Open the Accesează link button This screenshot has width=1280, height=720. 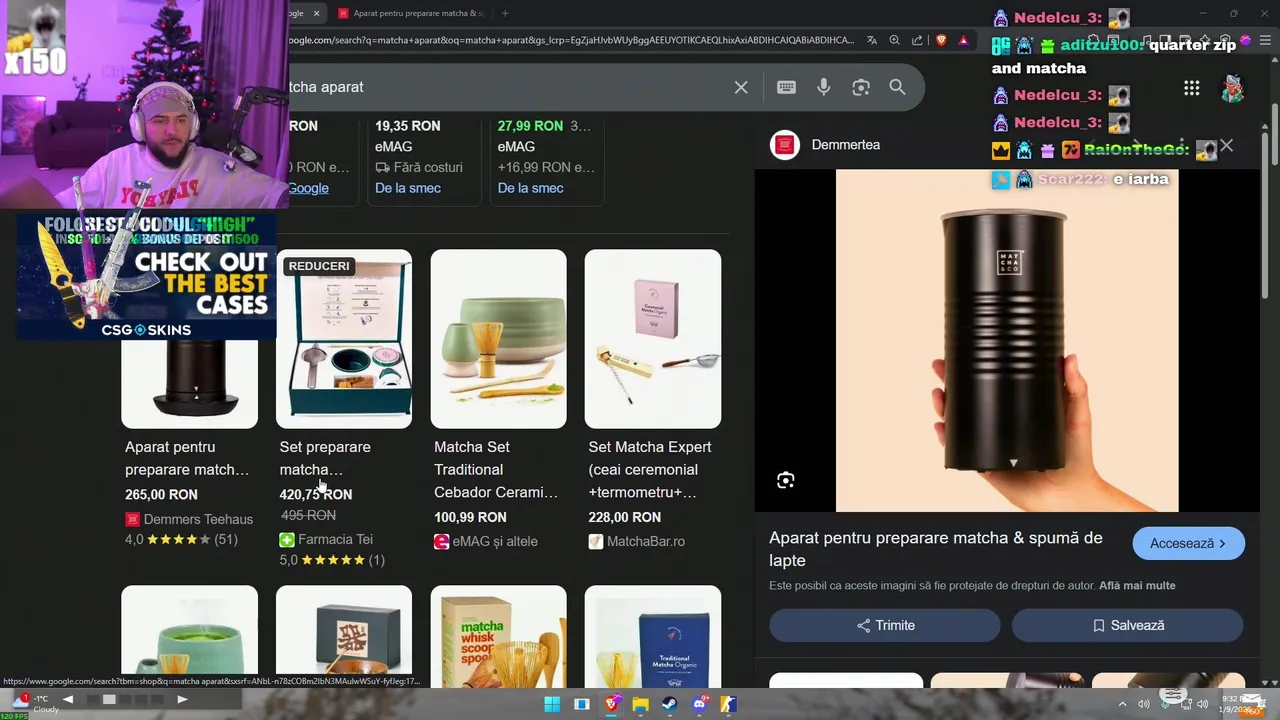tap(1188, 543)
